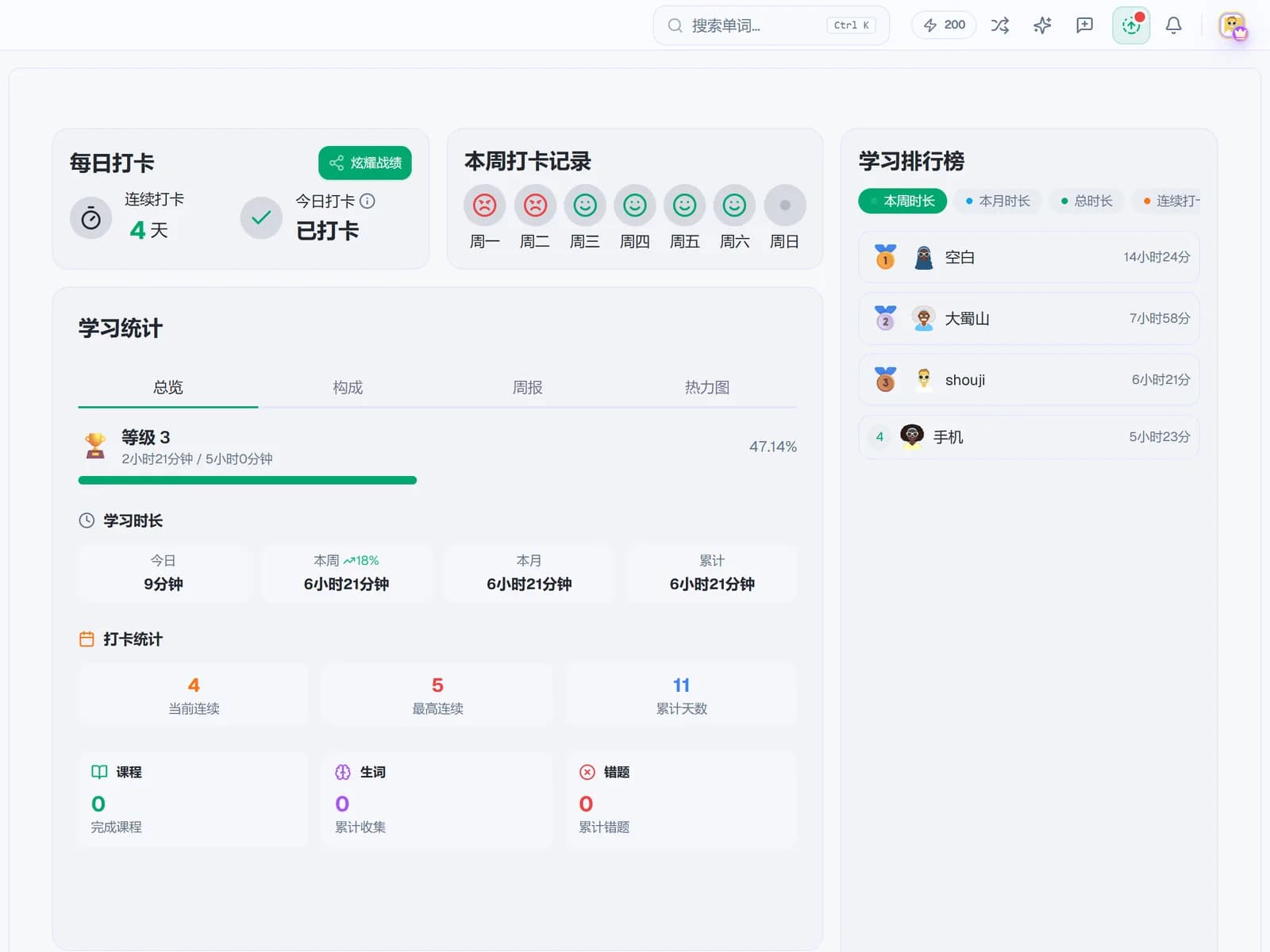Click the lightning 200 energy badge

tap(944, 25)
